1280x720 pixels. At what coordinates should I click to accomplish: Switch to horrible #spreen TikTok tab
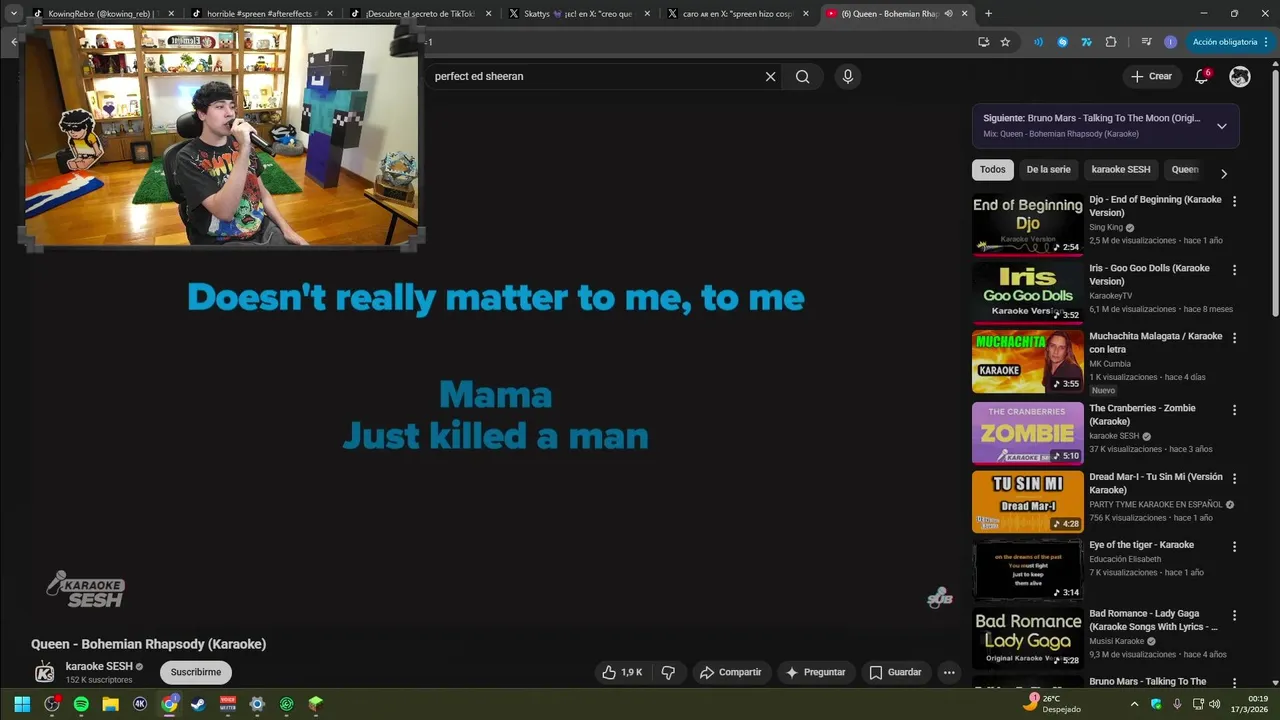(x=260, y=14)
